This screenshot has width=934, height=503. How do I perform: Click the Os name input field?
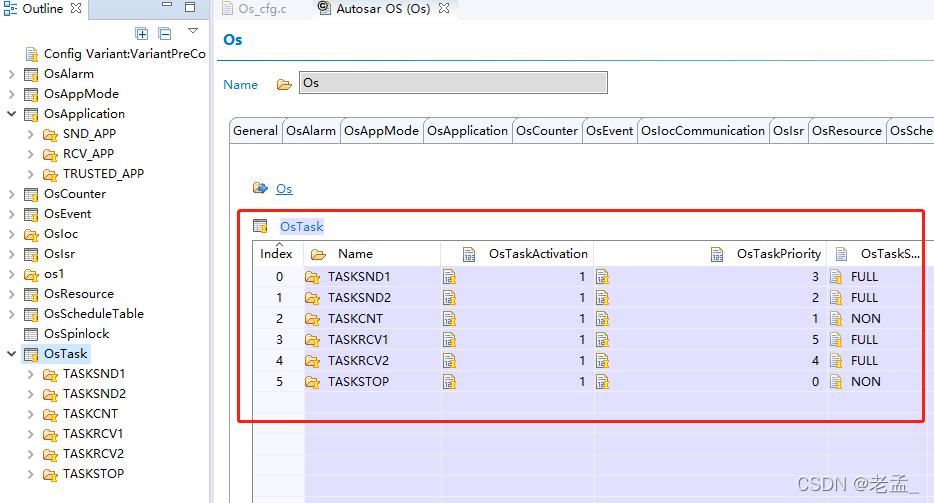pyautogui.click(x=453, y=82)
